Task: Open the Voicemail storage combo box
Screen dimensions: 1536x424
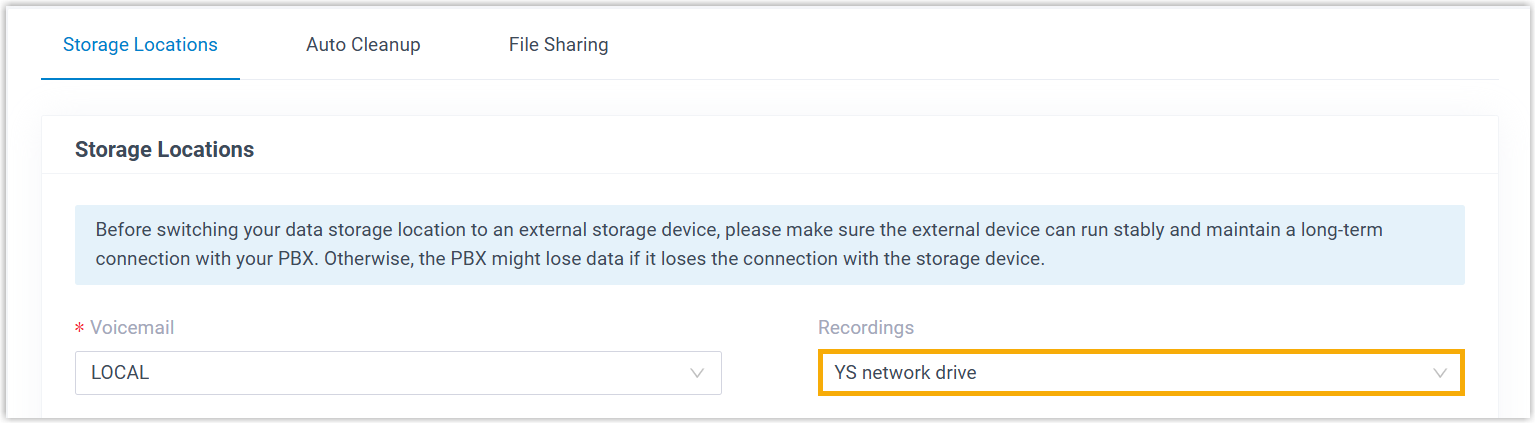Action: click(x=398, y=373)
